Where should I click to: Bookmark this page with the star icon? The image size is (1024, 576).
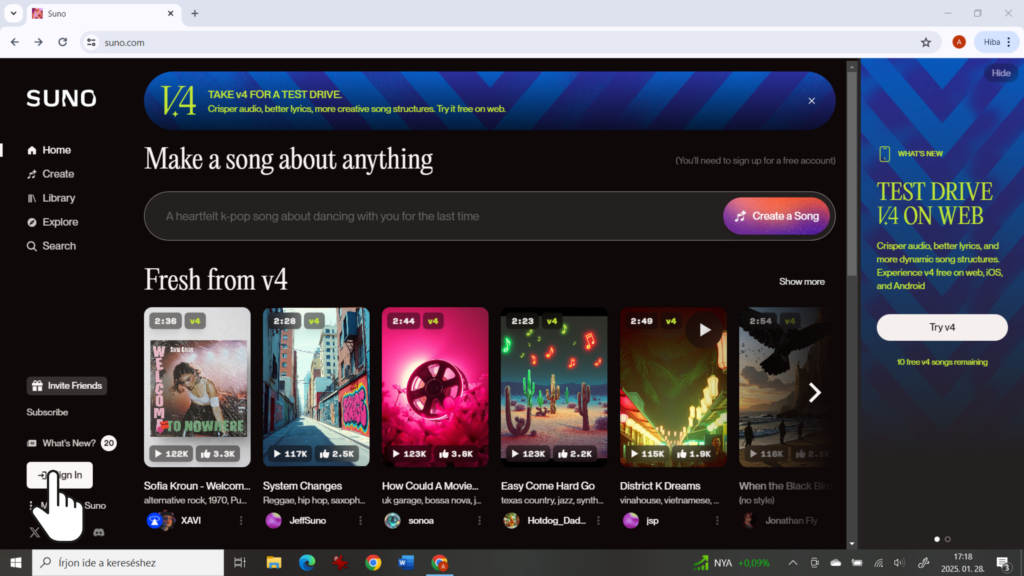click(925, 42)
